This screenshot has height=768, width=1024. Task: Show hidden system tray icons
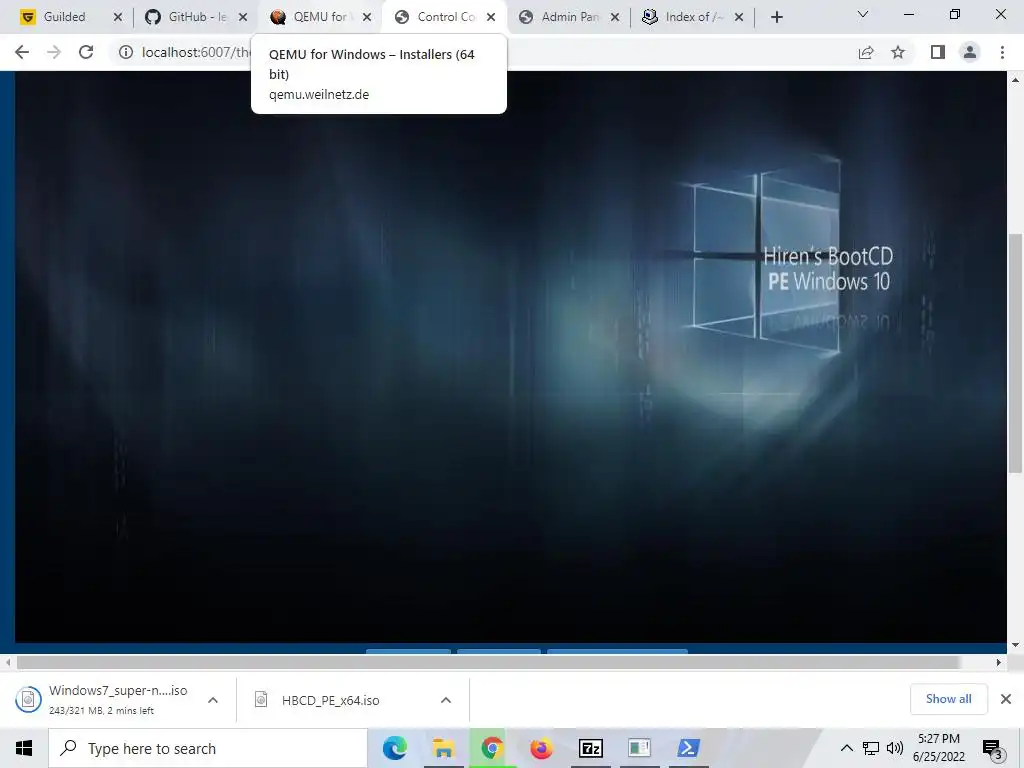(x=846, y=748)
